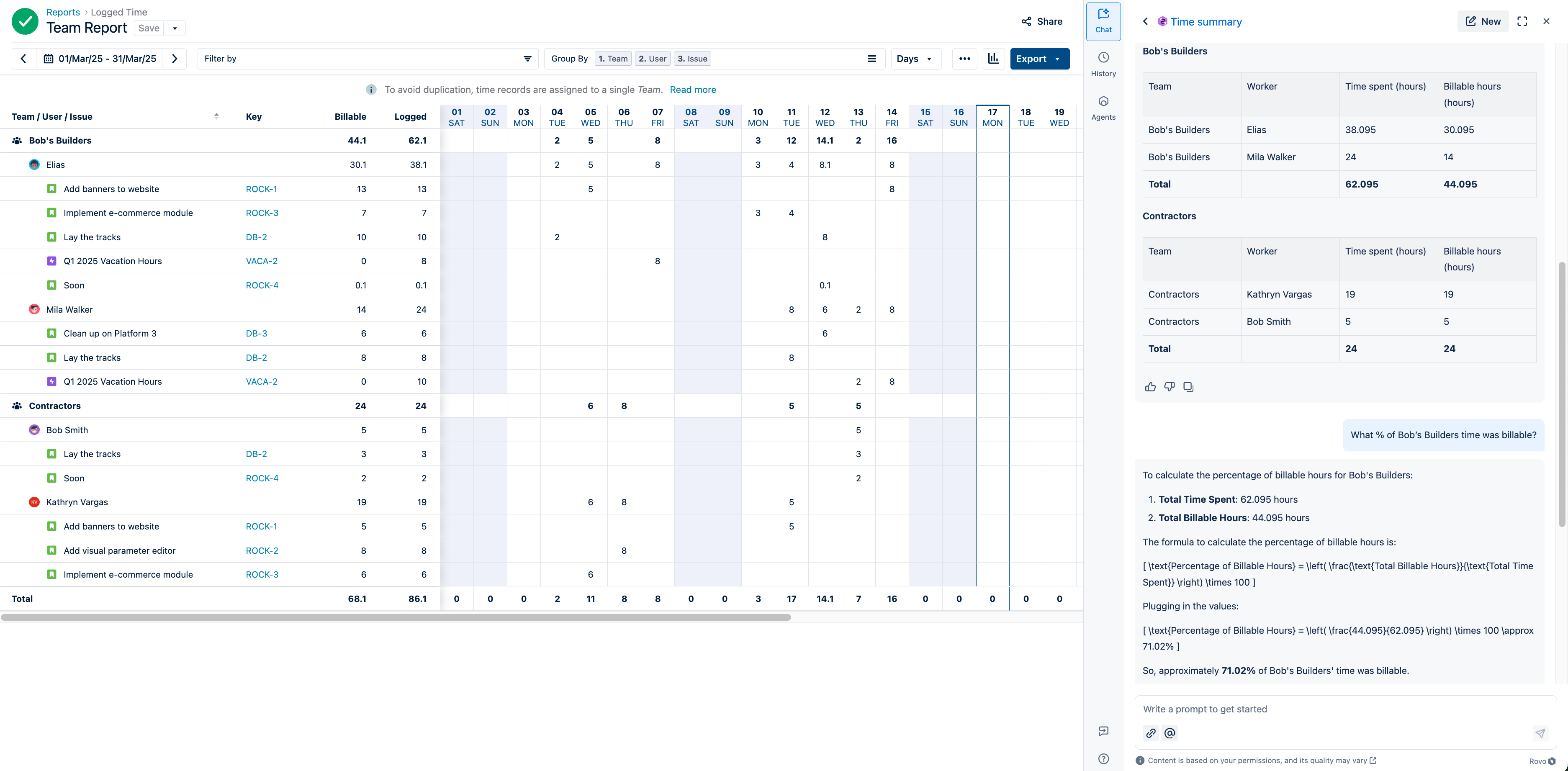
Task: Switch to the Chat tab
Action: point(1103,21)
